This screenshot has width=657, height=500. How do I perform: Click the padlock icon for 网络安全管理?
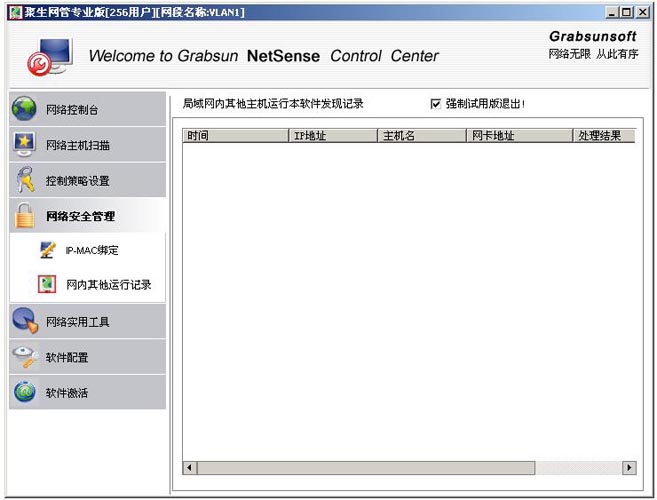[25, 215]
